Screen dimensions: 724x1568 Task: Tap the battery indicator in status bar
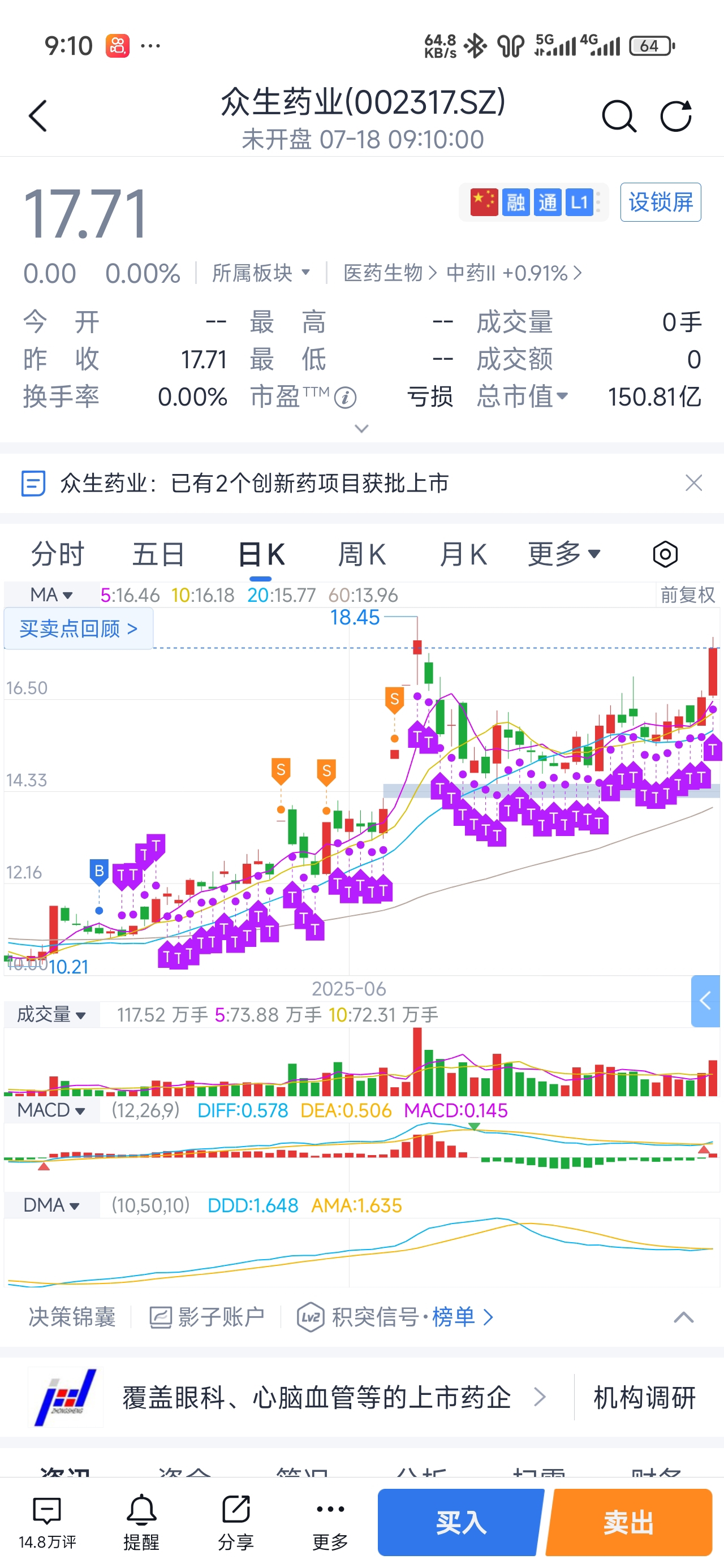coord(652,46)
